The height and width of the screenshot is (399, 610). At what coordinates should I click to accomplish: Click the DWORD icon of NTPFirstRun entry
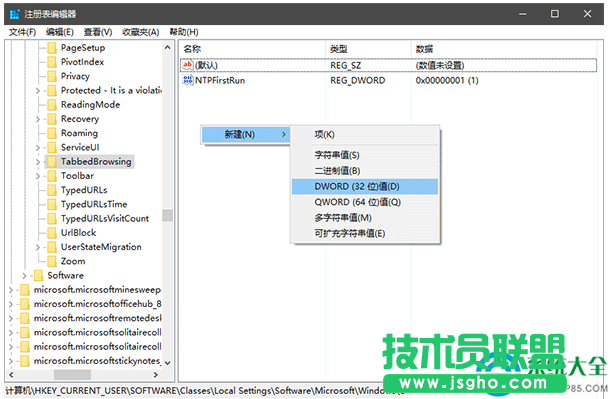[188, 80]
